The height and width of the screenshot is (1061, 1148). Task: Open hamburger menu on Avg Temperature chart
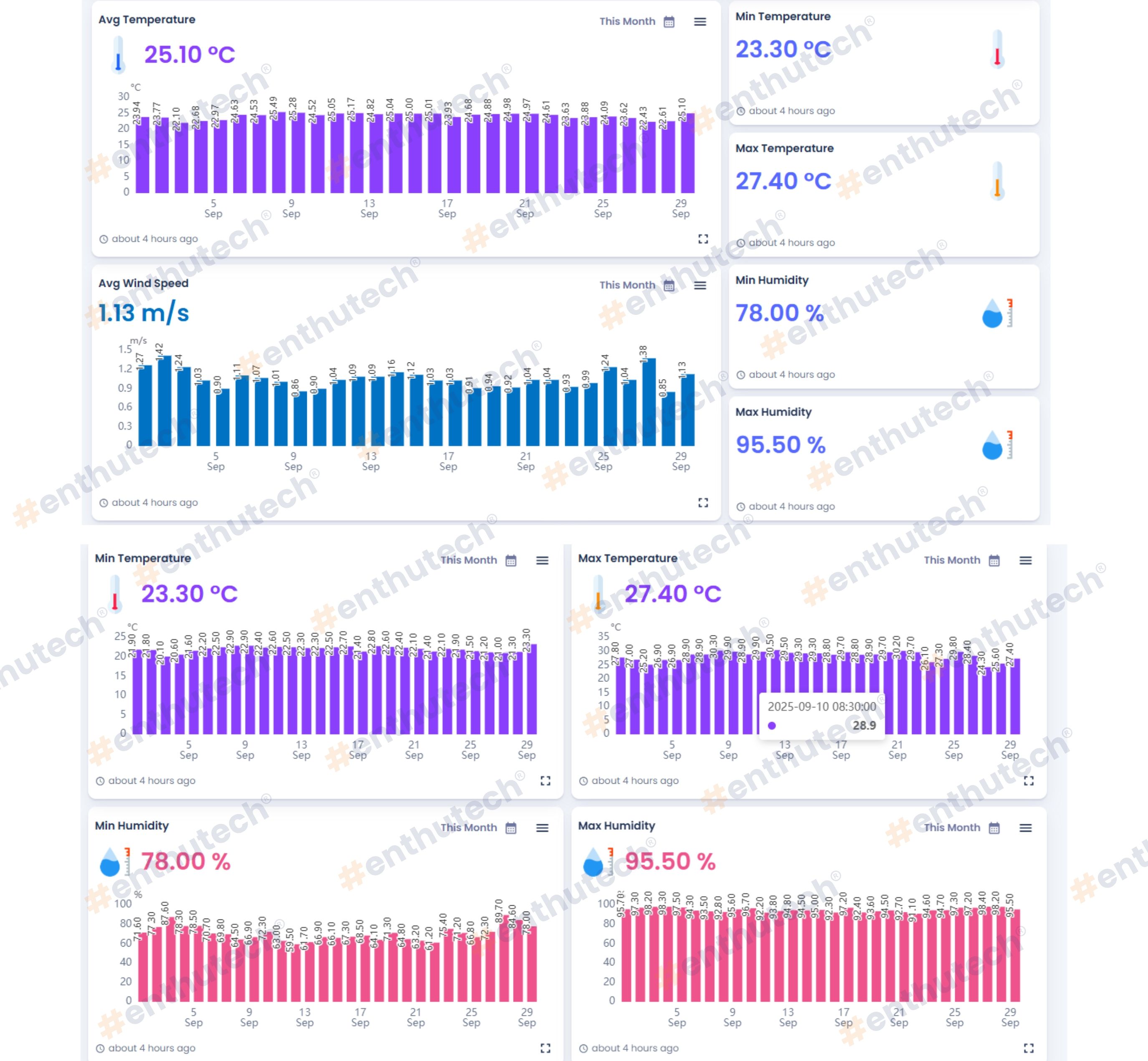(700, 22)
